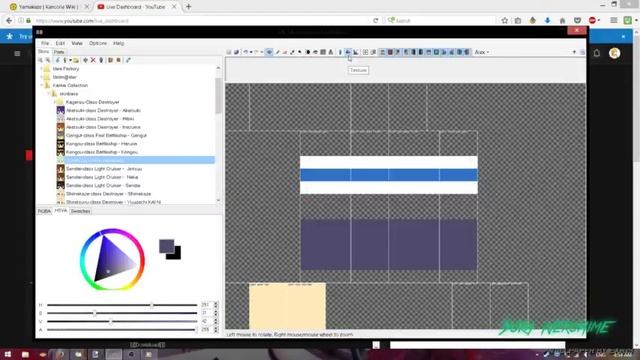Click the H value stepper arrows

[x=216, y=305]
